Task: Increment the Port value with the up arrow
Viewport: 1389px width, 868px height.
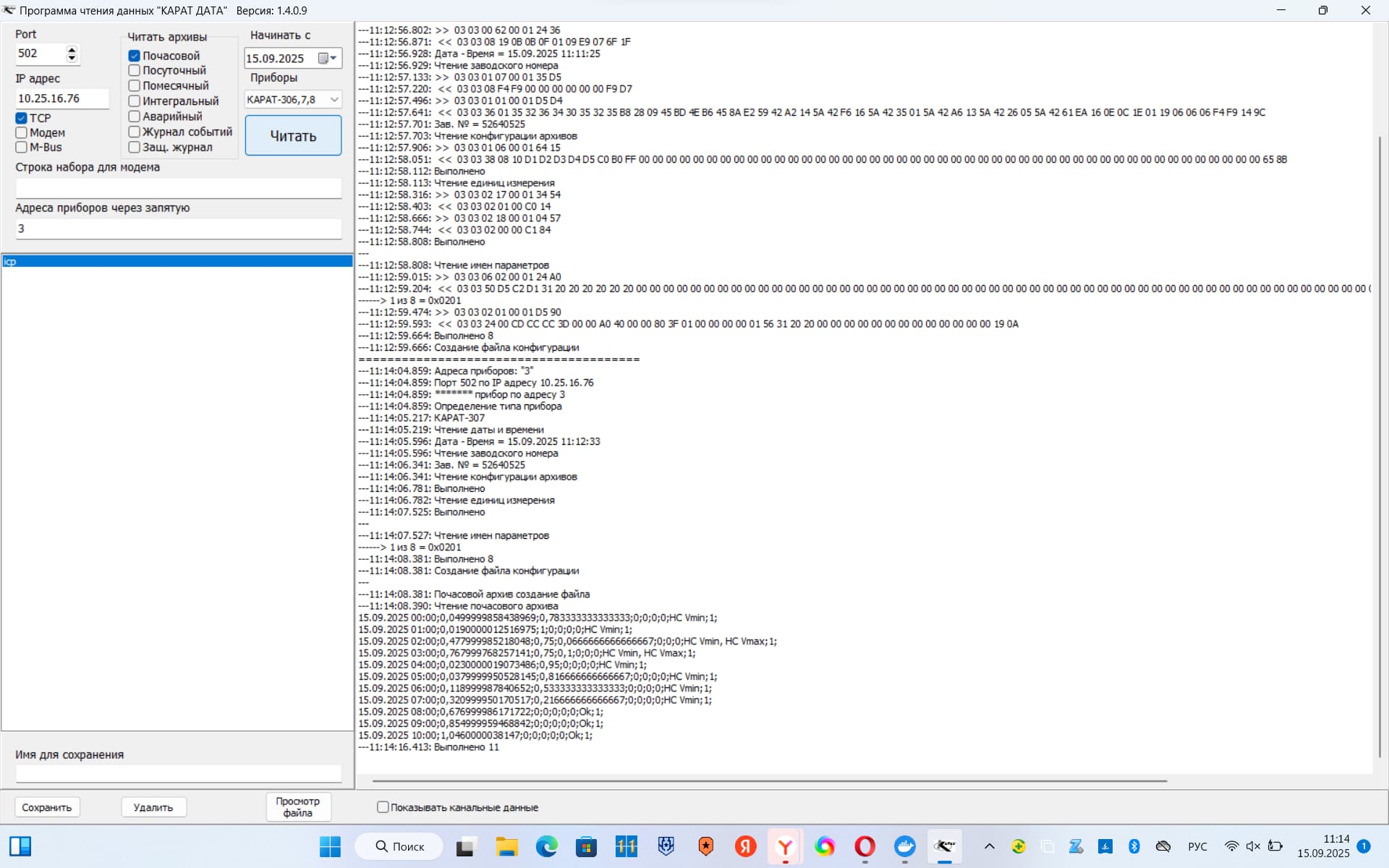Action: coord(72,49)
